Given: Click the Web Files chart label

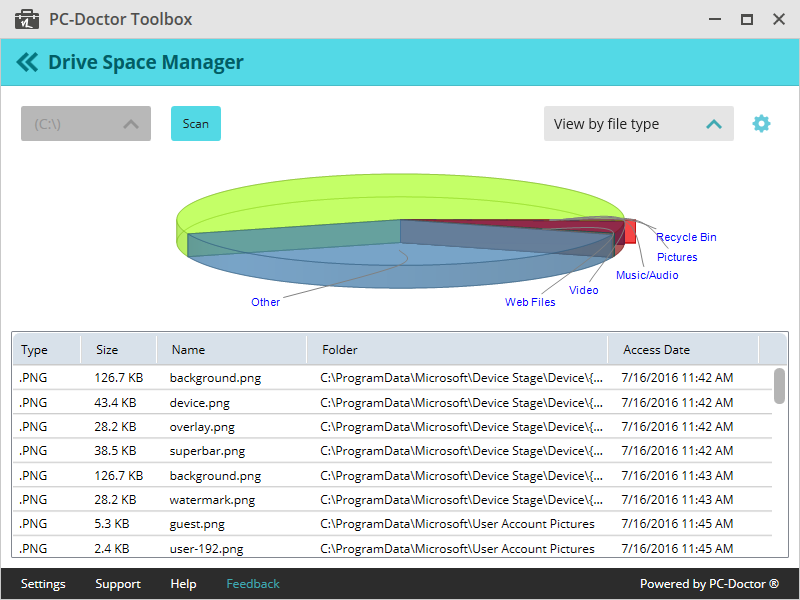Looking at the screenshot, I should (530, 301).
